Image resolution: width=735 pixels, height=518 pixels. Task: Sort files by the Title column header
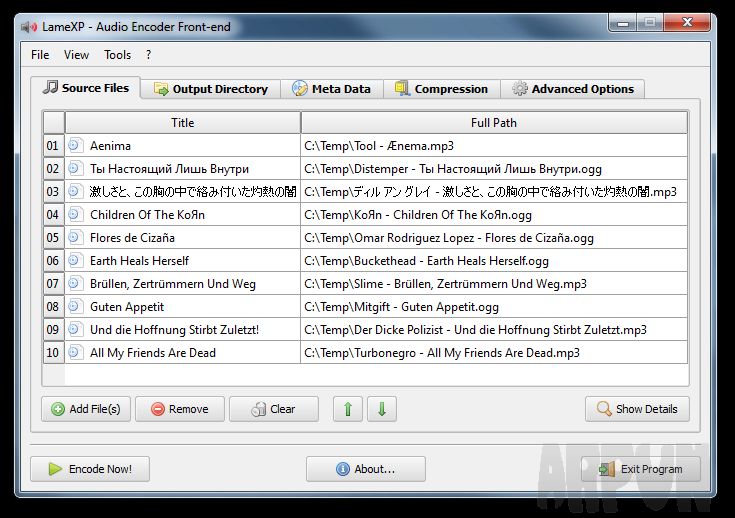tap(183, 123)
